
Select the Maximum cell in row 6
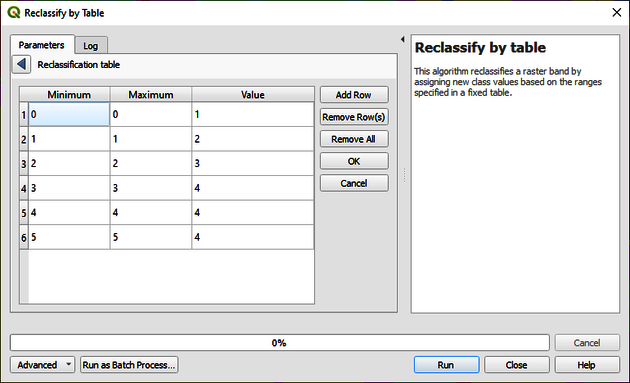point(151,237)
